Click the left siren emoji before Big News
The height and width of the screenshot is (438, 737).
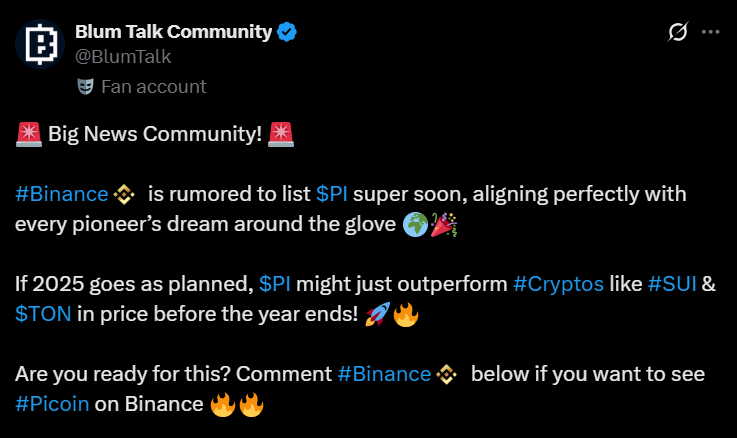(28, 134)
